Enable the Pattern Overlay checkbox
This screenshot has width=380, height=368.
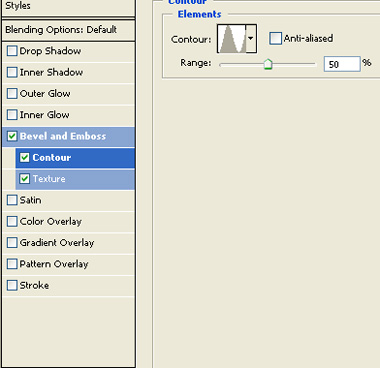pyautogui.click(x=12, y=264)
